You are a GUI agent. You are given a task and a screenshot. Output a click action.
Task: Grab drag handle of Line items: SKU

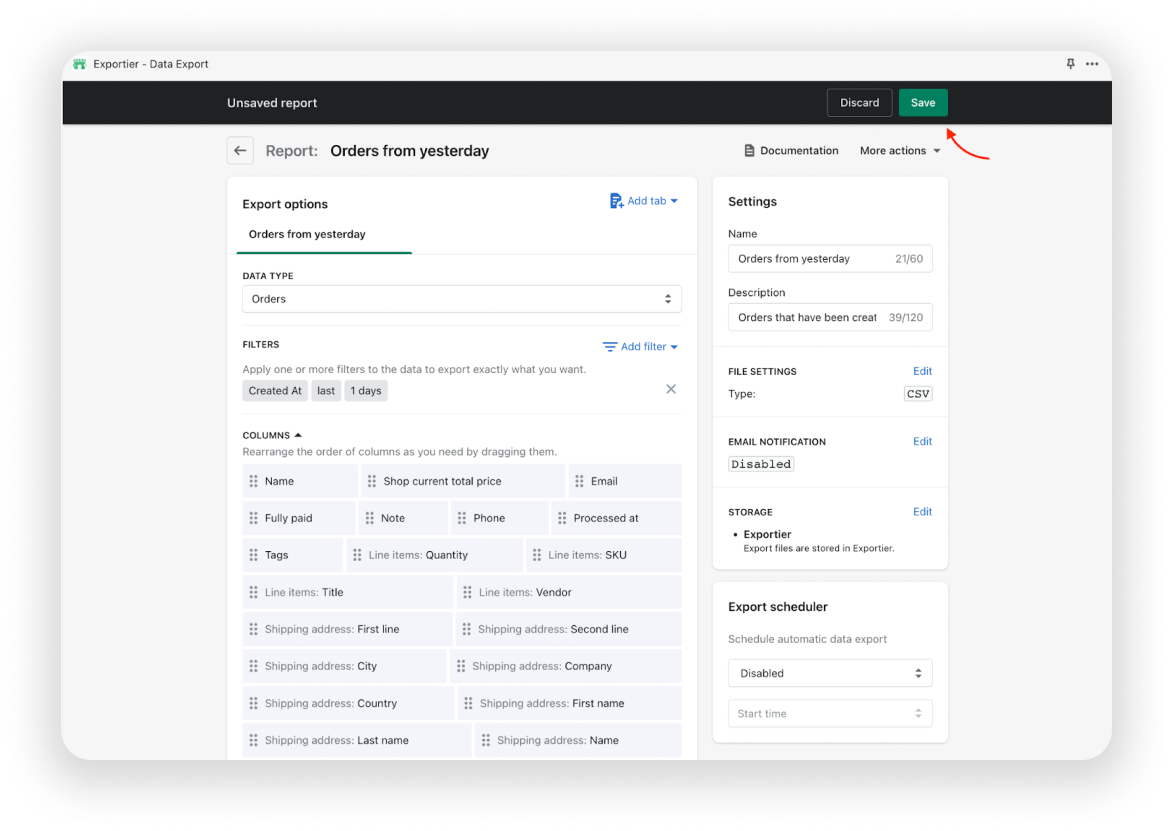click(x=536, y=555)
